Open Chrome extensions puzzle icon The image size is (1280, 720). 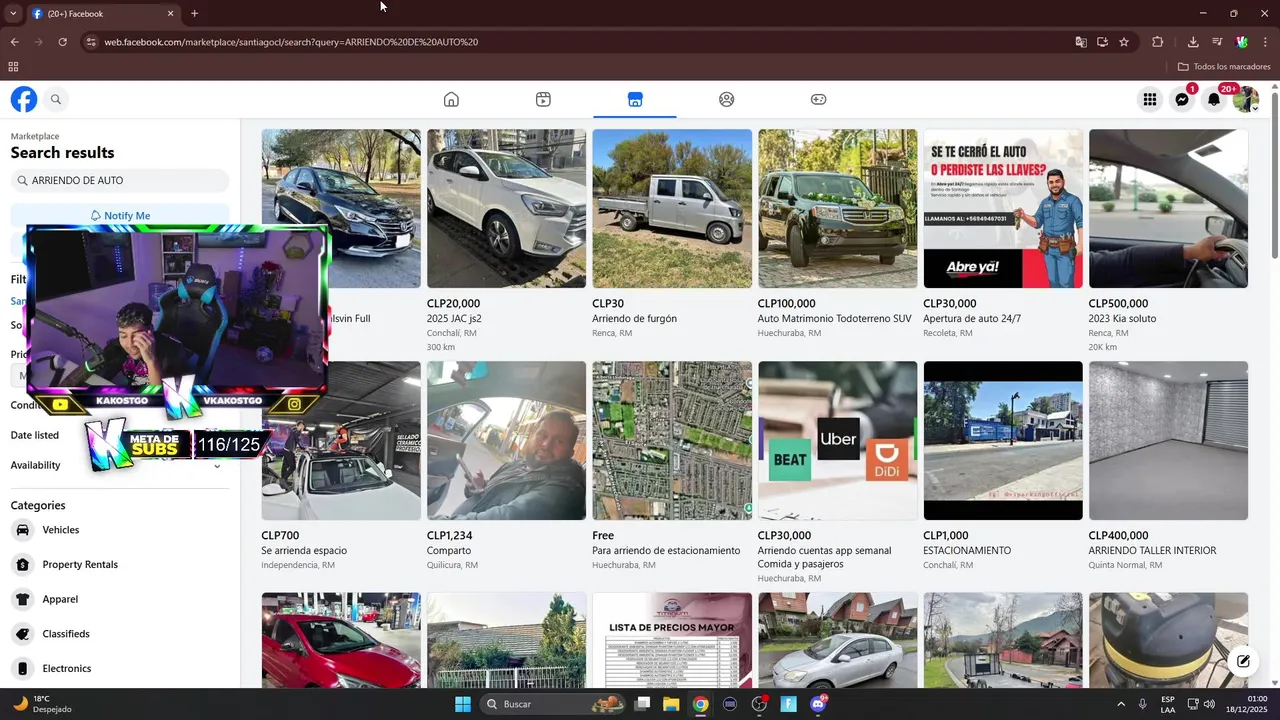pos(1158,42)
